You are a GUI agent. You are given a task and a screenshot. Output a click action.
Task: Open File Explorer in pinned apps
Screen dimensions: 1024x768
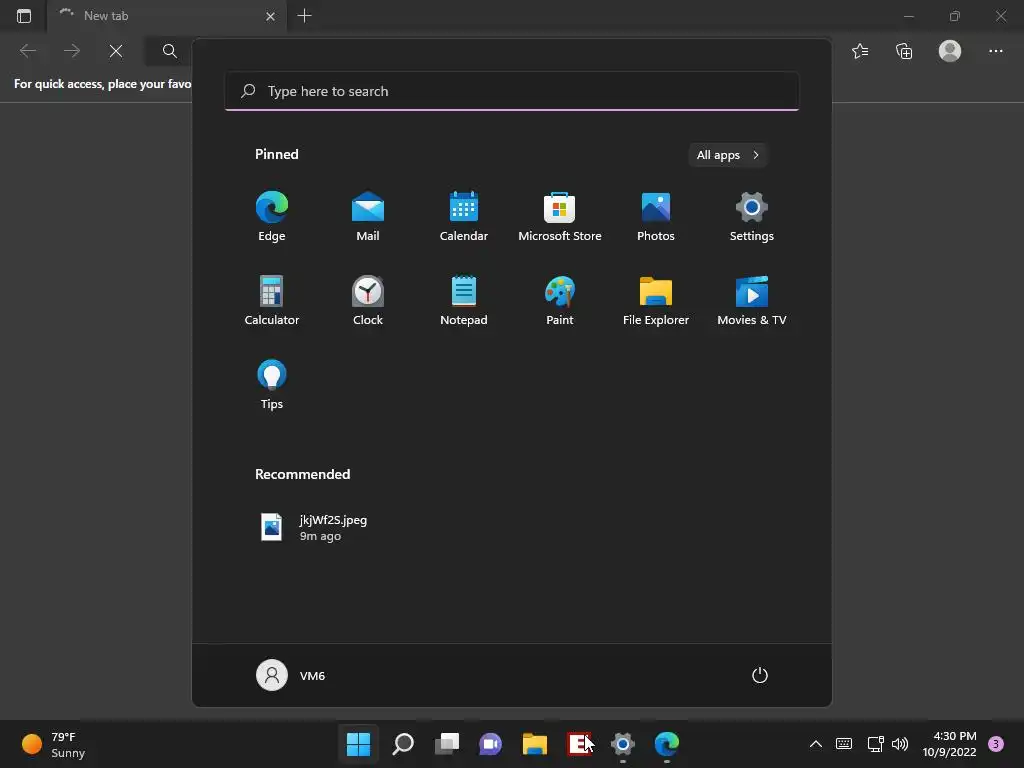656,300
